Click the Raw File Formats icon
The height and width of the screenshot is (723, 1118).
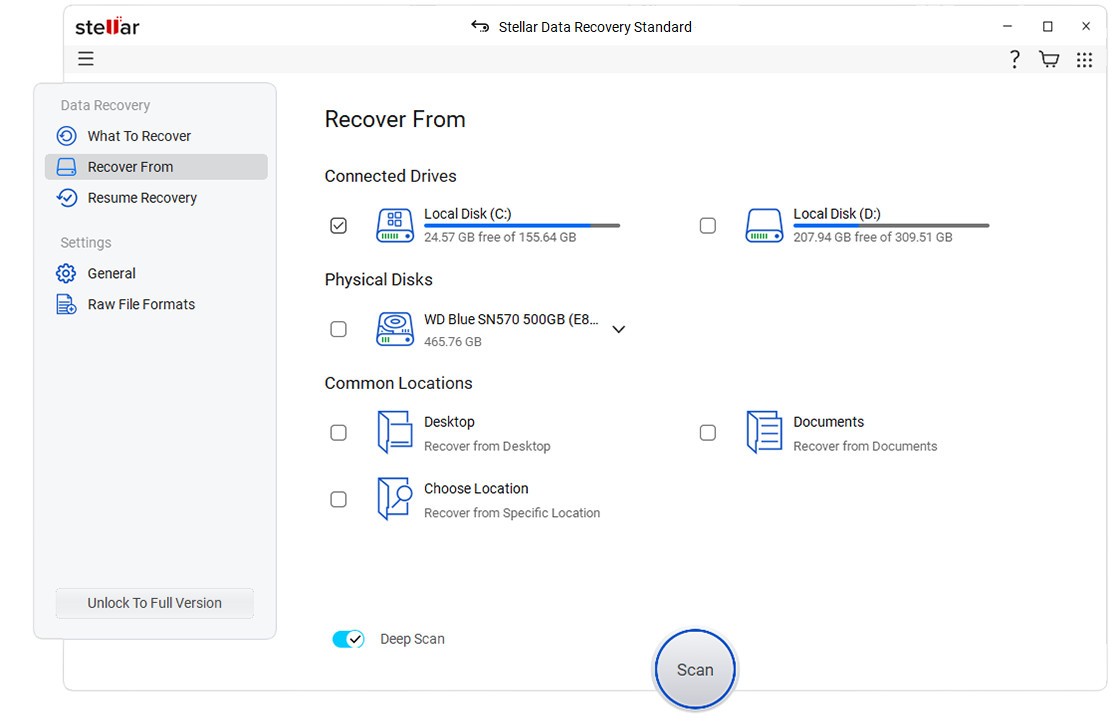[65, 304]
